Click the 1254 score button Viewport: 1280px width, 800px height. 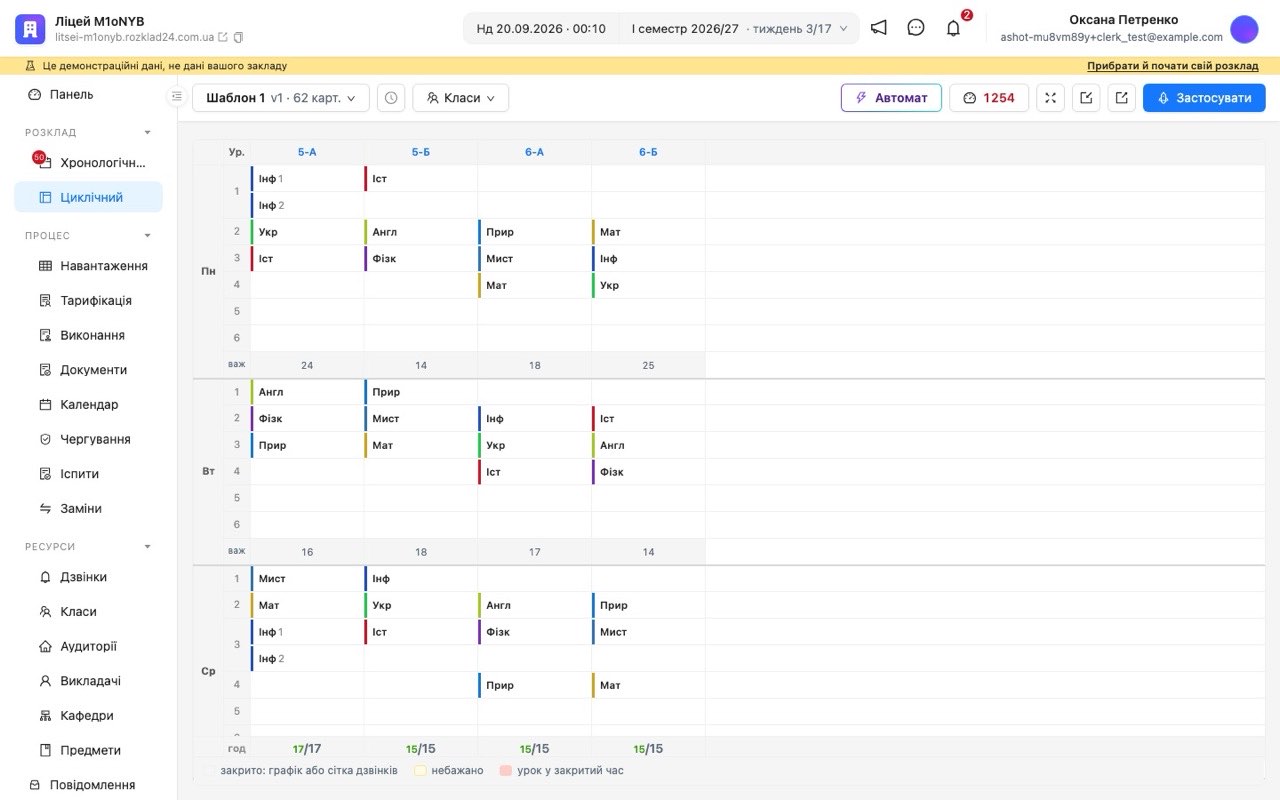tap(989, 98)
